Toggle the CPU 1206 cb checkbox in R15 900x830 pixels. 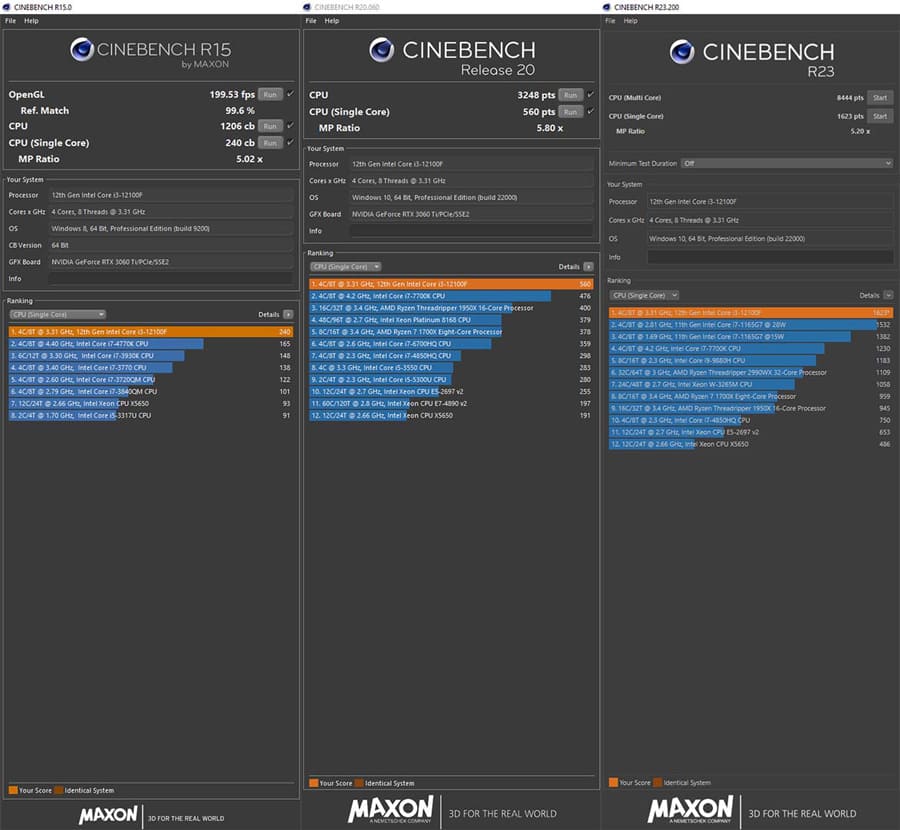[x=290, y=125]
